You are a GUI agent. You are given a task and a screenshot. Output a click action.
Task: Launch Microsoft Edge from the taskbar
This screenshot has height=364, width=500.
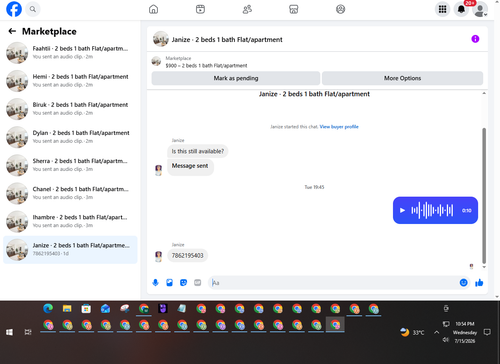tap(48, 309)
